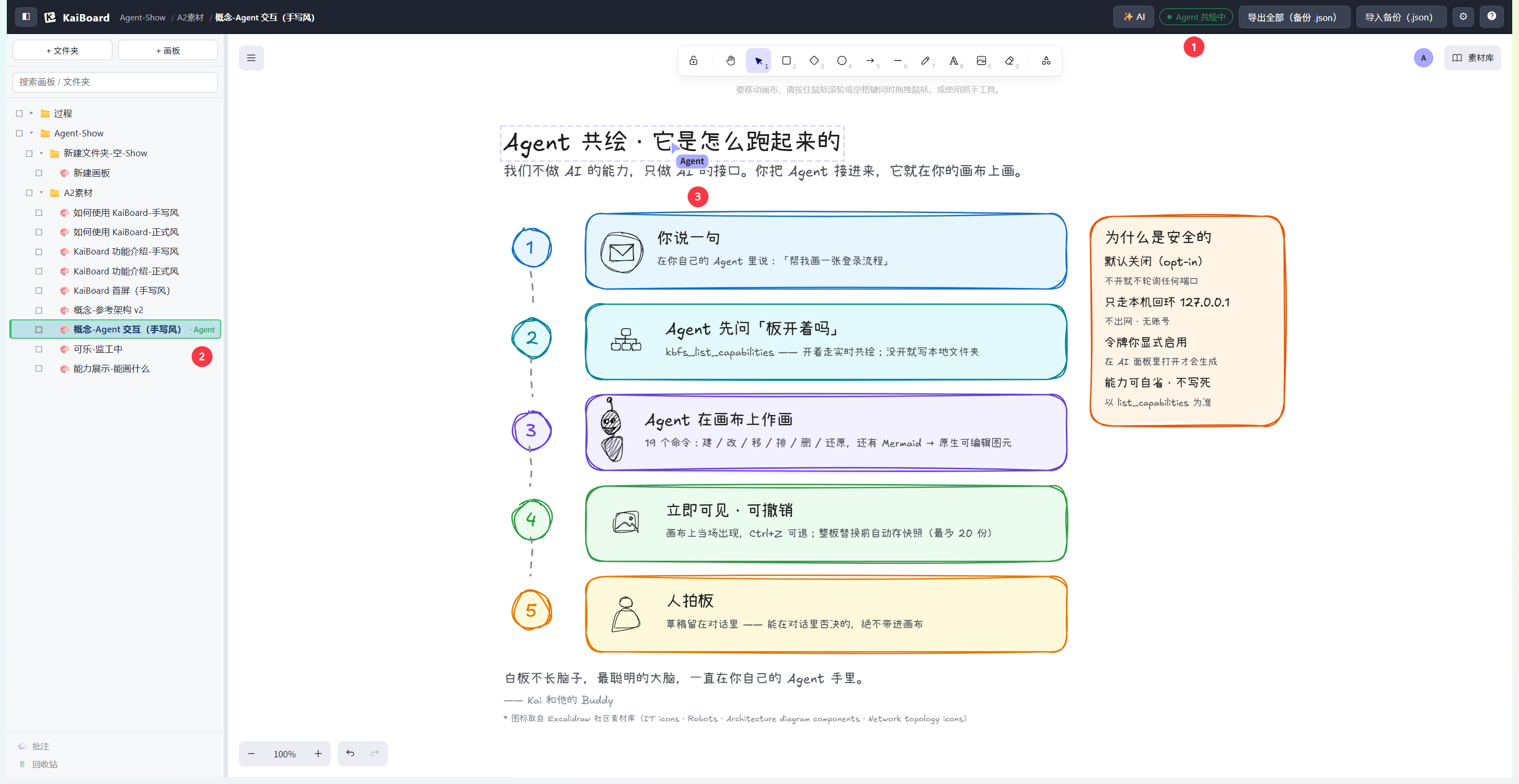The height and width of the screenshot is (784, 1519).
Task: Open the 素材库 library
Action: 1472,58
